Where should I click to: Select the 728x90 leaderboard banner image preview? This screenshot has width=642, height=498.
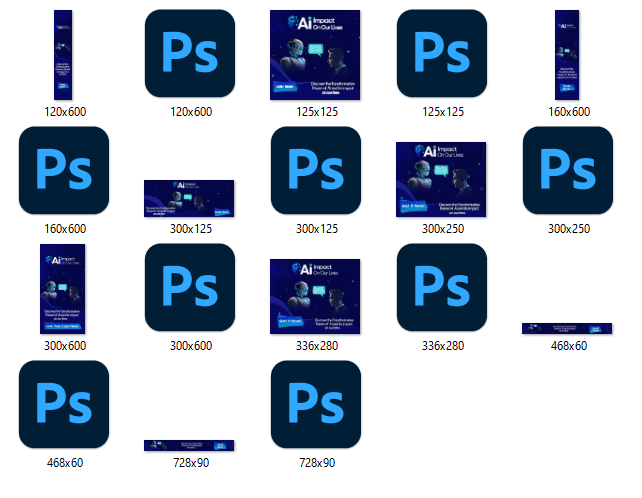[189, 446]
